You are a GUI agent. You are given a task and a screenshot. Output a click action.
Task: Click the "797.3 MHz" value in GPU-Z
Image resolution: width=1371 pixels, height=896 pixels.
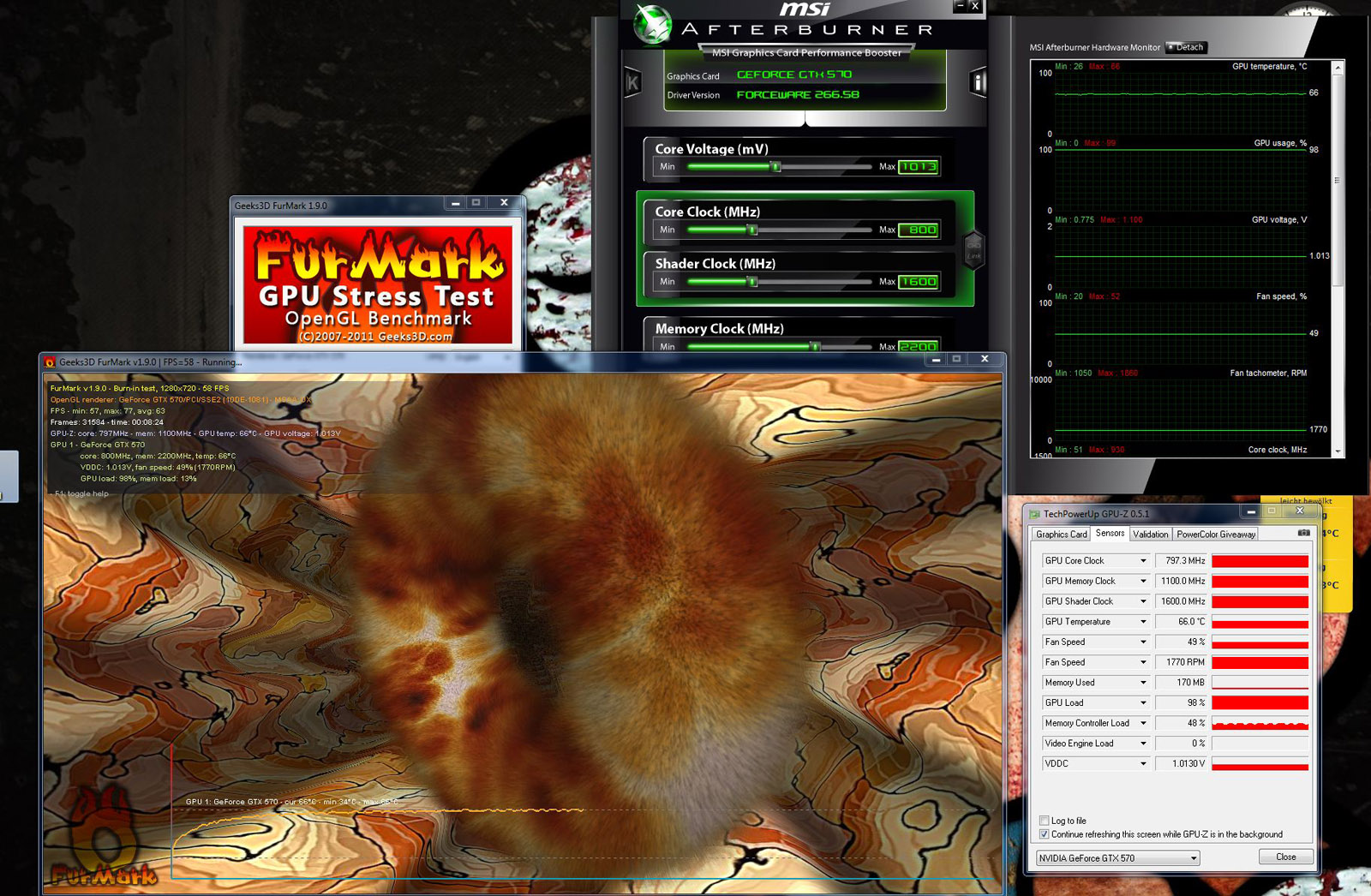(x=1185, y=561)
